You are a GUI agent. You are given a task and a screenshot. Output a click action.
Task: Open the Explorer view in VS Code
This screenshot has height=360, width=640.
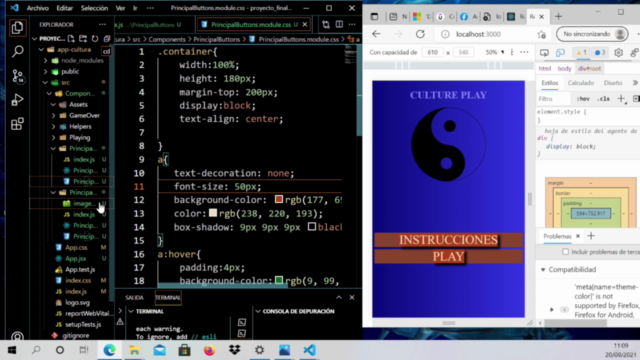17,28
